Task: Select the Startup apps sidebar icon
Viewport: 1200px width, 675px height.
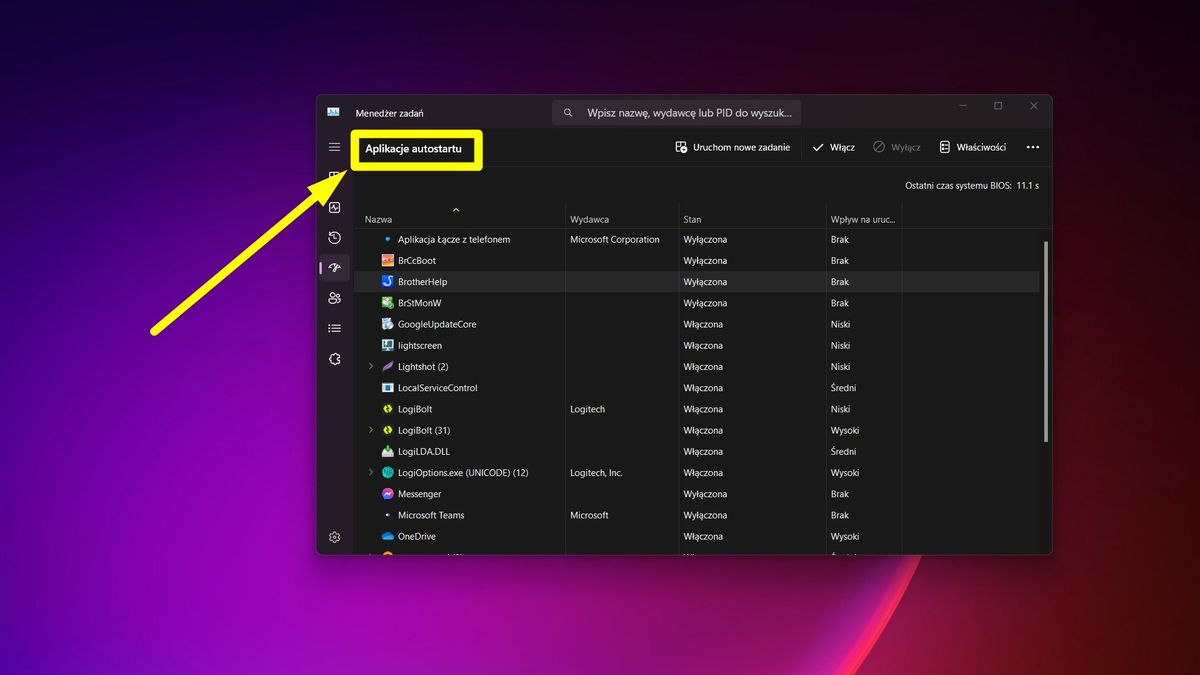Action: [334, 267]
